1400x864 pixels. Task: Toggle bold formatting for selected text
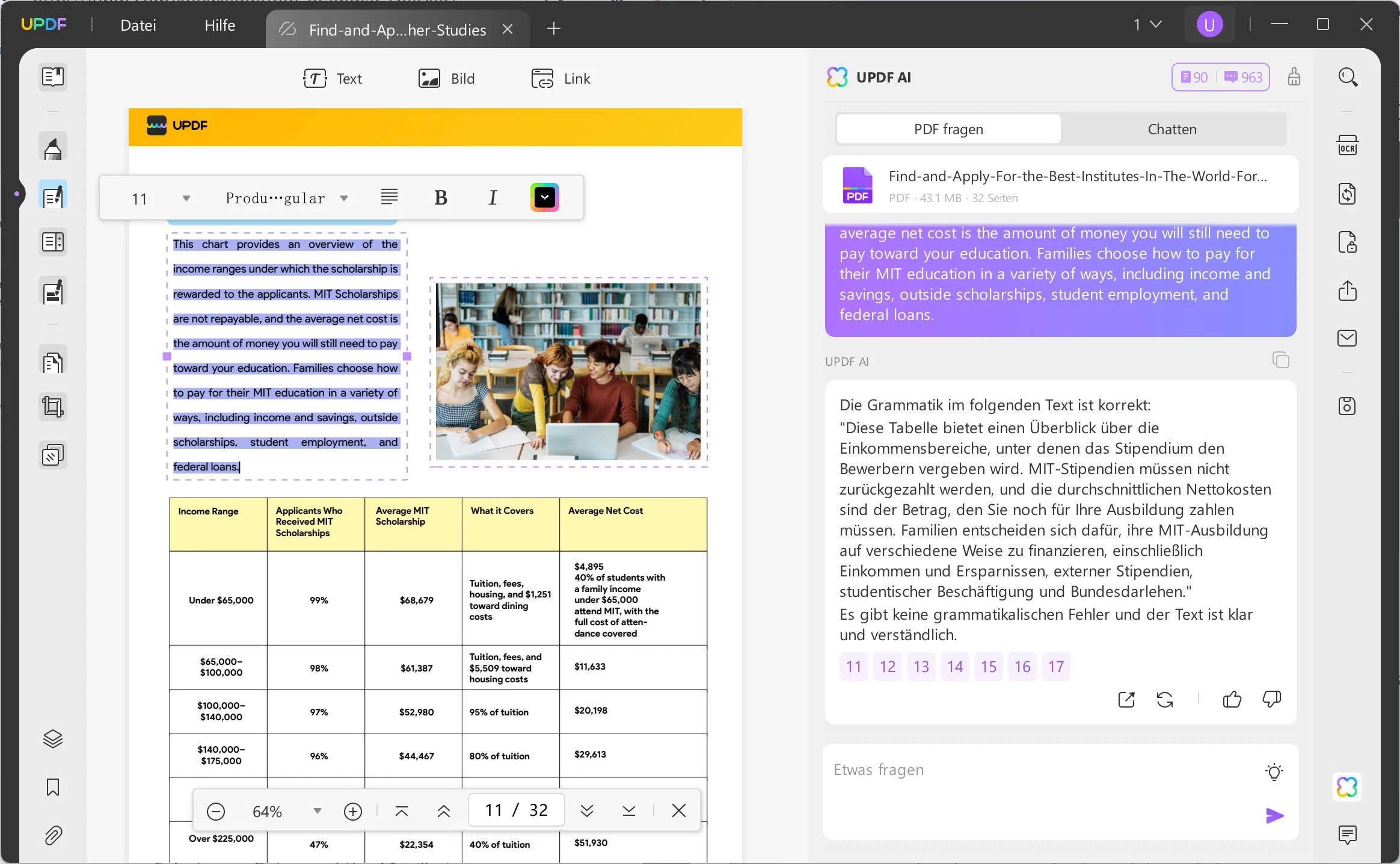[x=441, y=197]
